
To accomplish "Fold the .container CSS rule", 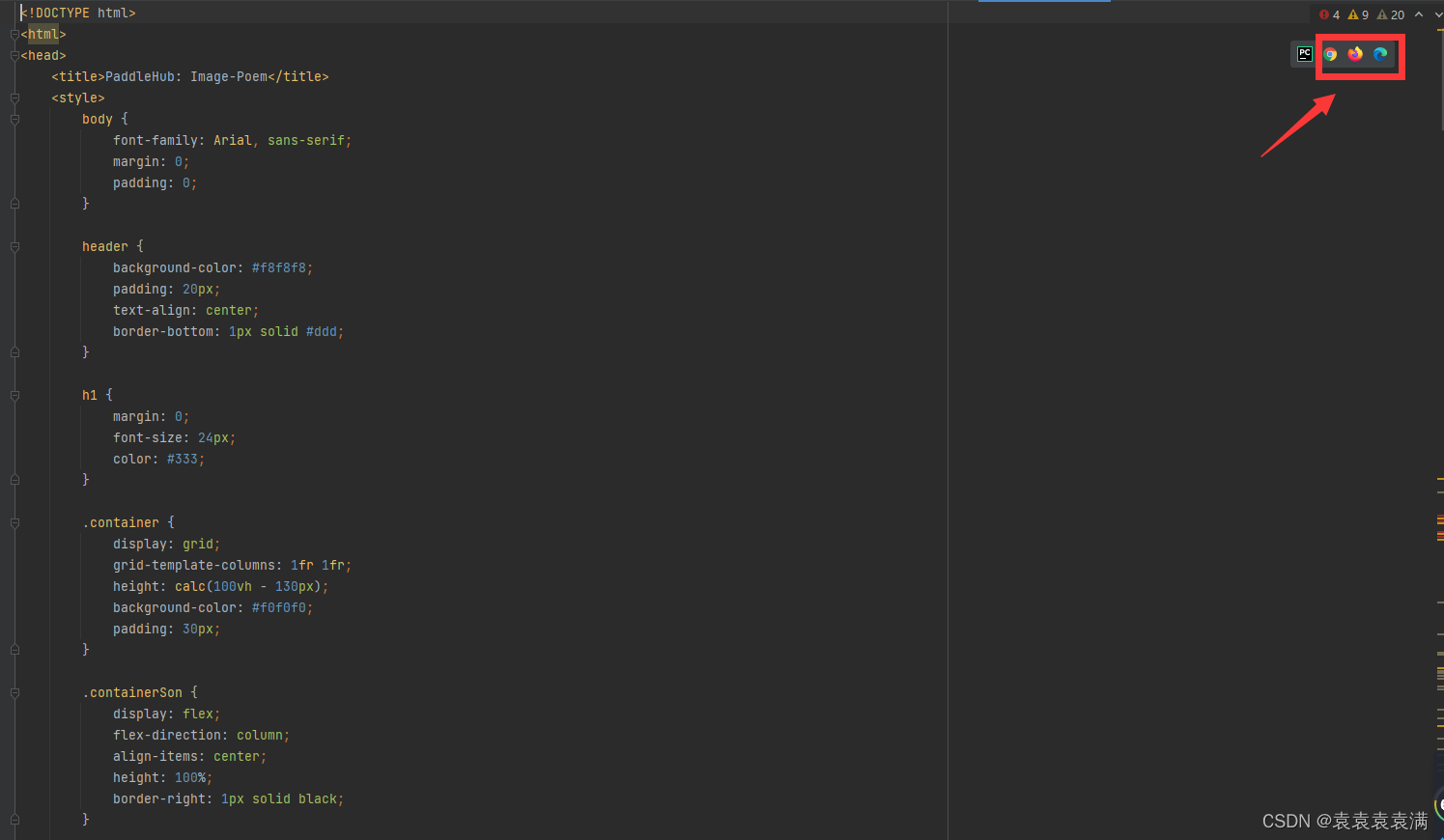I will coord(14,523).
